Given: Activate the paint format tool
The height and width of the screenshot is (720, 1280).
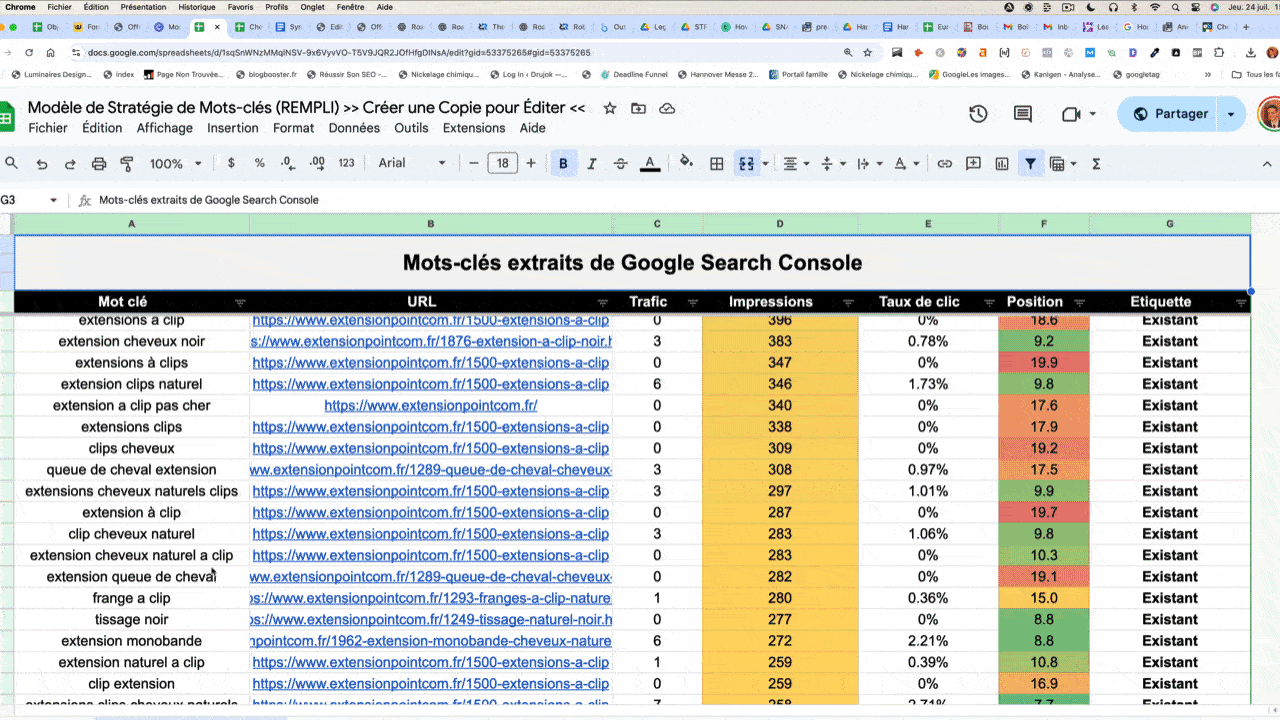Looking at the screenshot, I should (x=127, y=164).
